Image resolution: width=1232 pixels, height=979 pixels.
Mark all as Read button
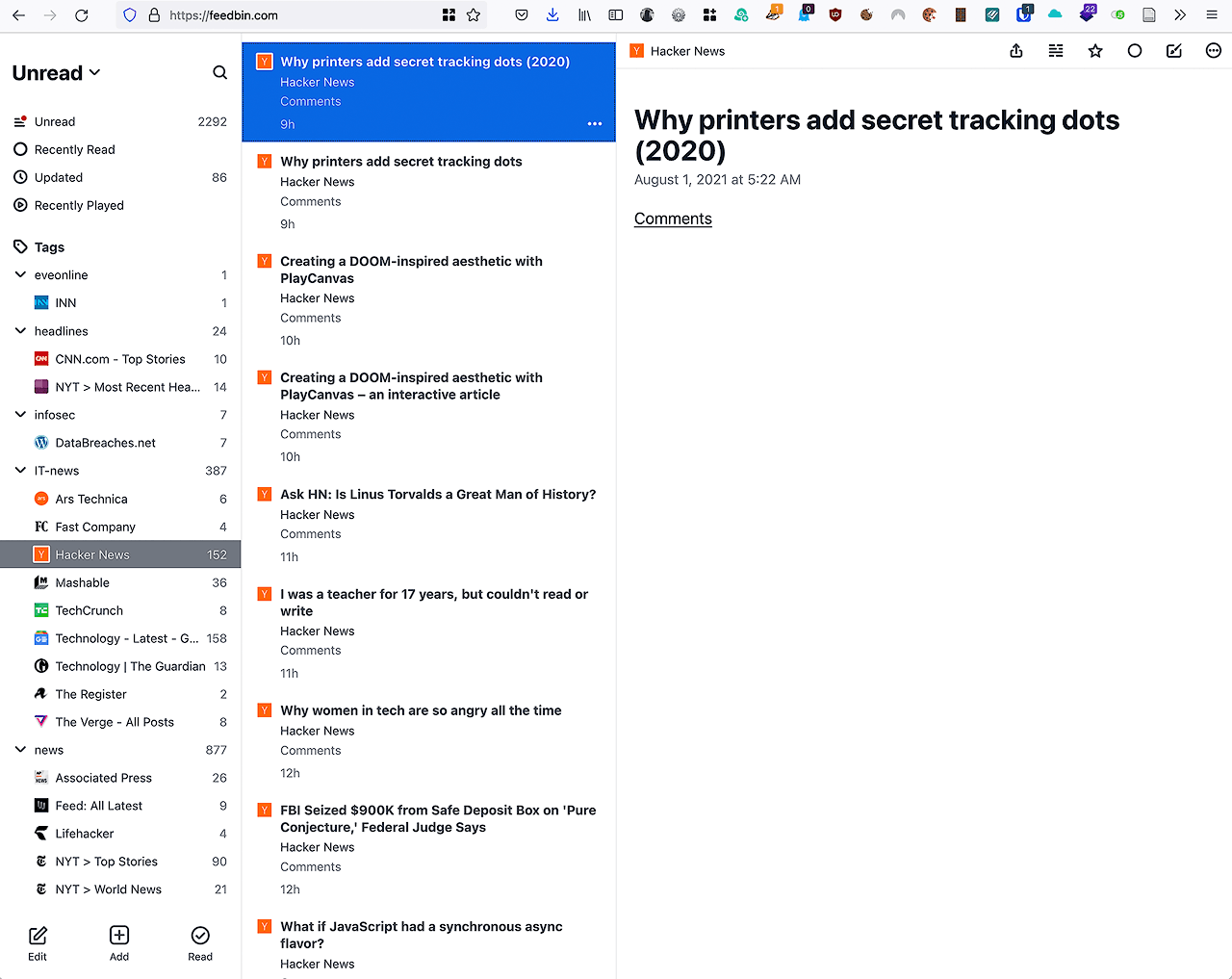pos(200,943)
